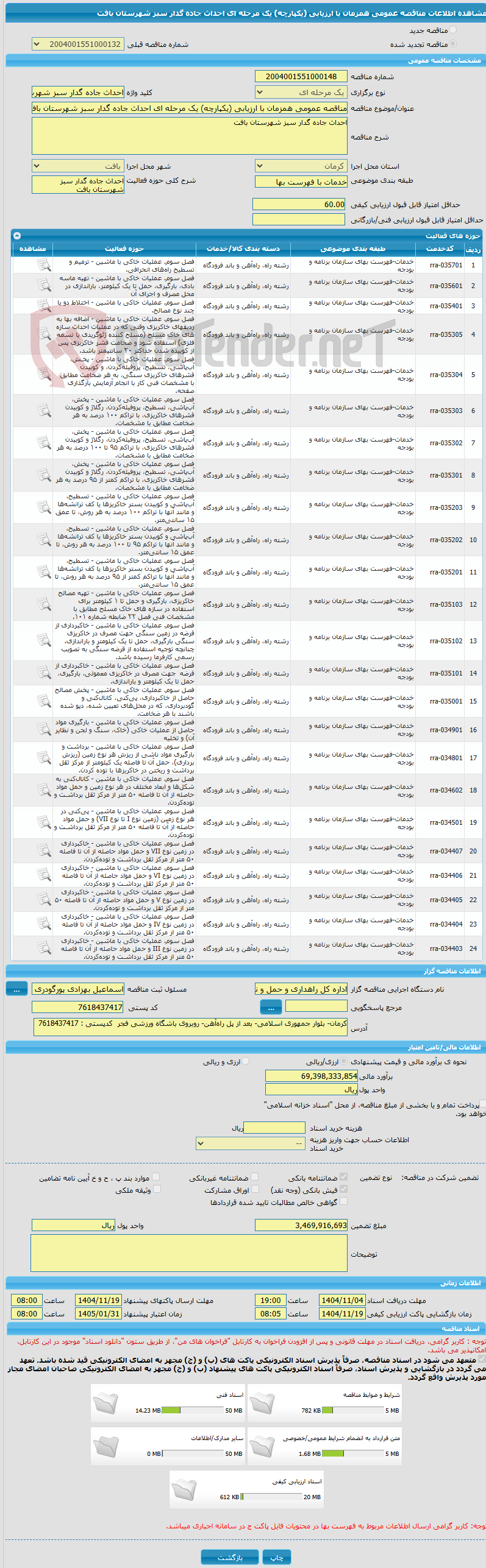
Task: Open the view icon for row rra-035701
Action: [44, 265]
